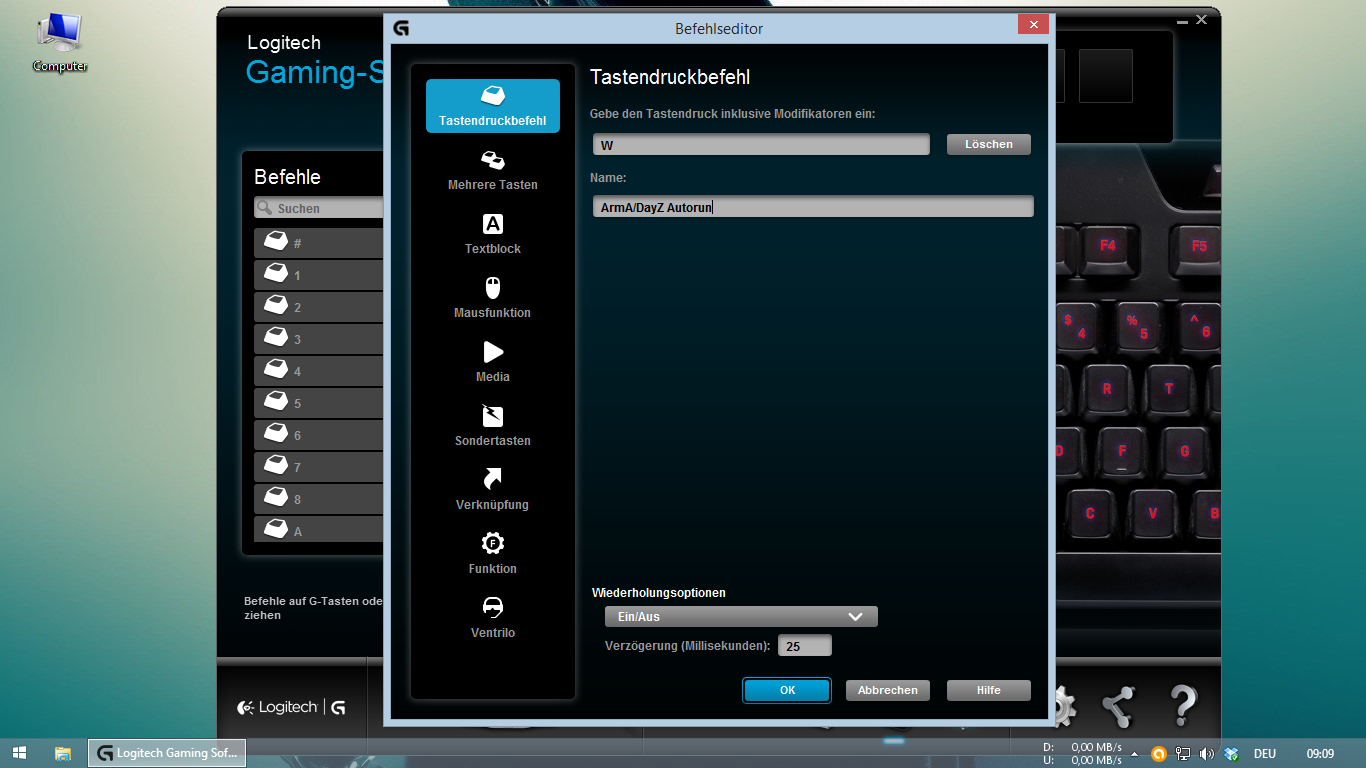
Task: Cancel with the Abbrechen button
Action: click(888, 690)
